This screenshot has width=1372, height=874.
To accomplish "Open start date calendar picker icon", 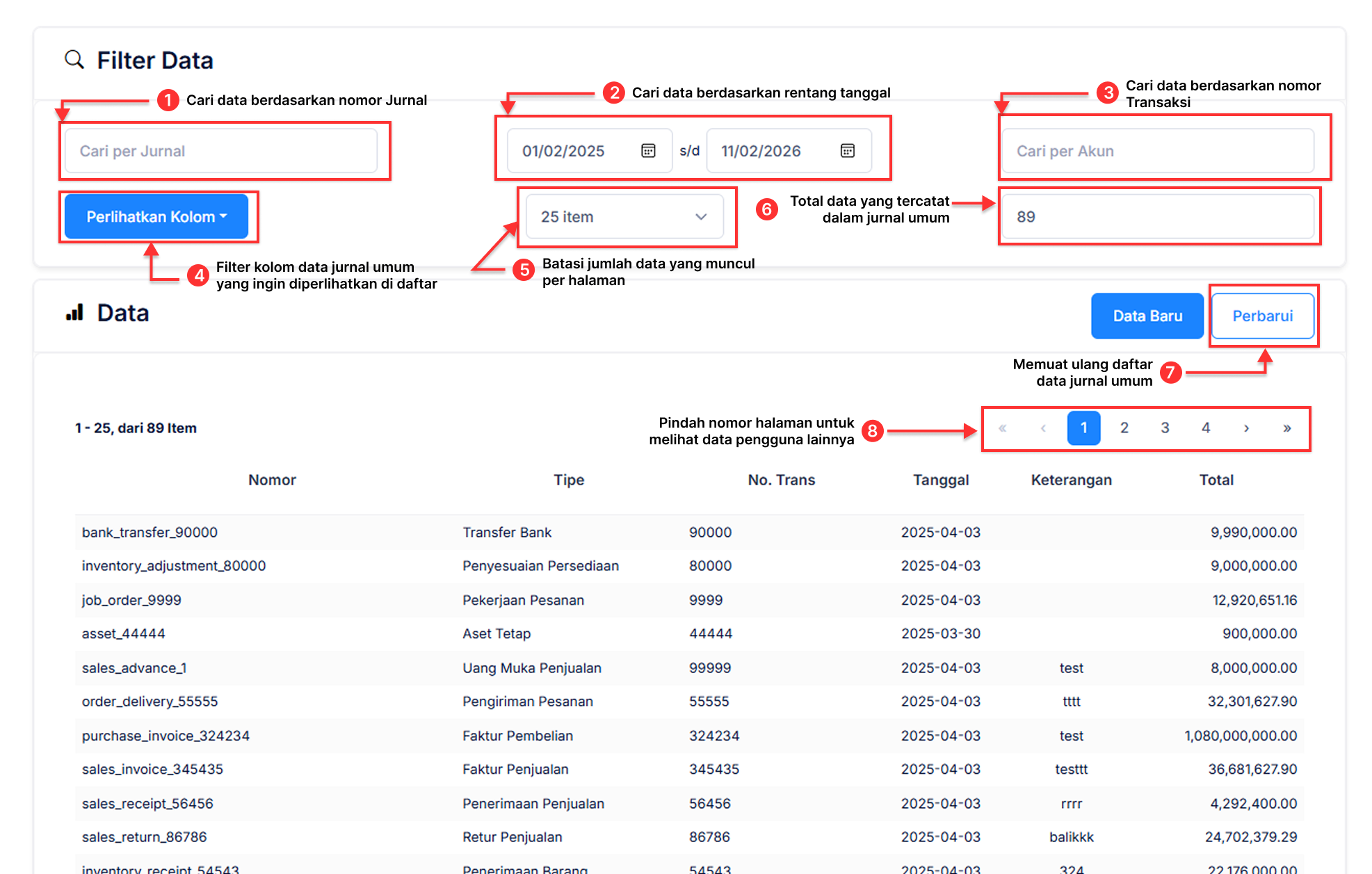I will pos(648,151).
